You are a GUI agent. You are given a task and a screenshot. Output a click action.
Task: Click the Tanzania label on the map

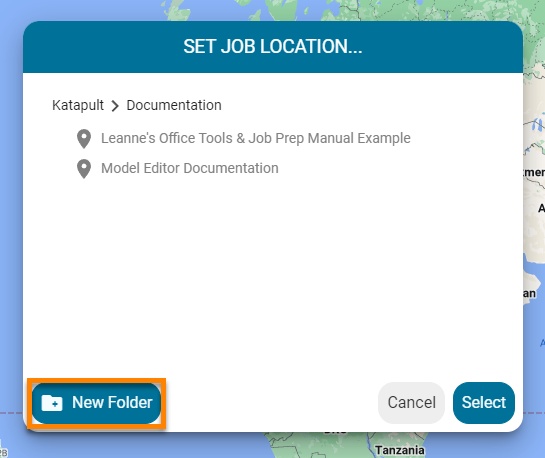coord(400,450)
